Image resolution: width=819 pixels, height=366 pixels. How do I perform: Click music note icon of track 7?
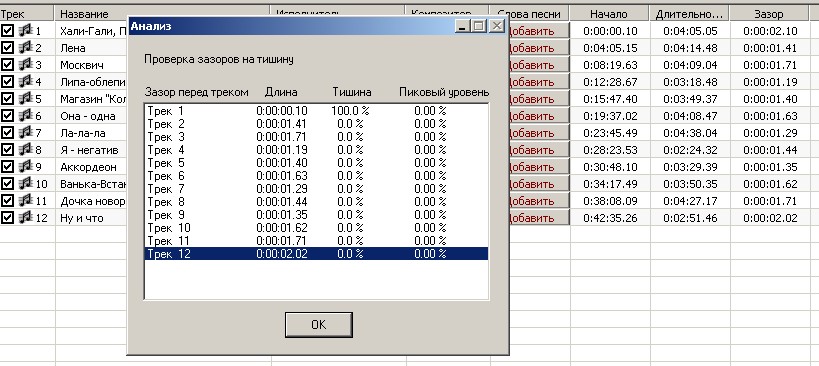coord(25,133)
